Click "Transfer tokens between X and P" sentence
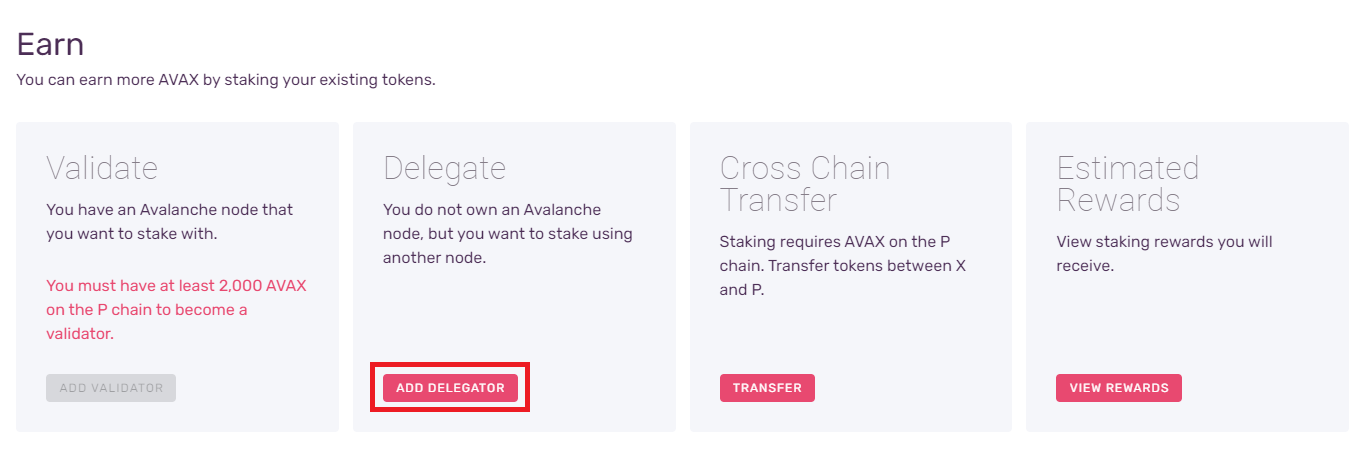This screenshot has height=458, width=1368. (x=870, y=266)
